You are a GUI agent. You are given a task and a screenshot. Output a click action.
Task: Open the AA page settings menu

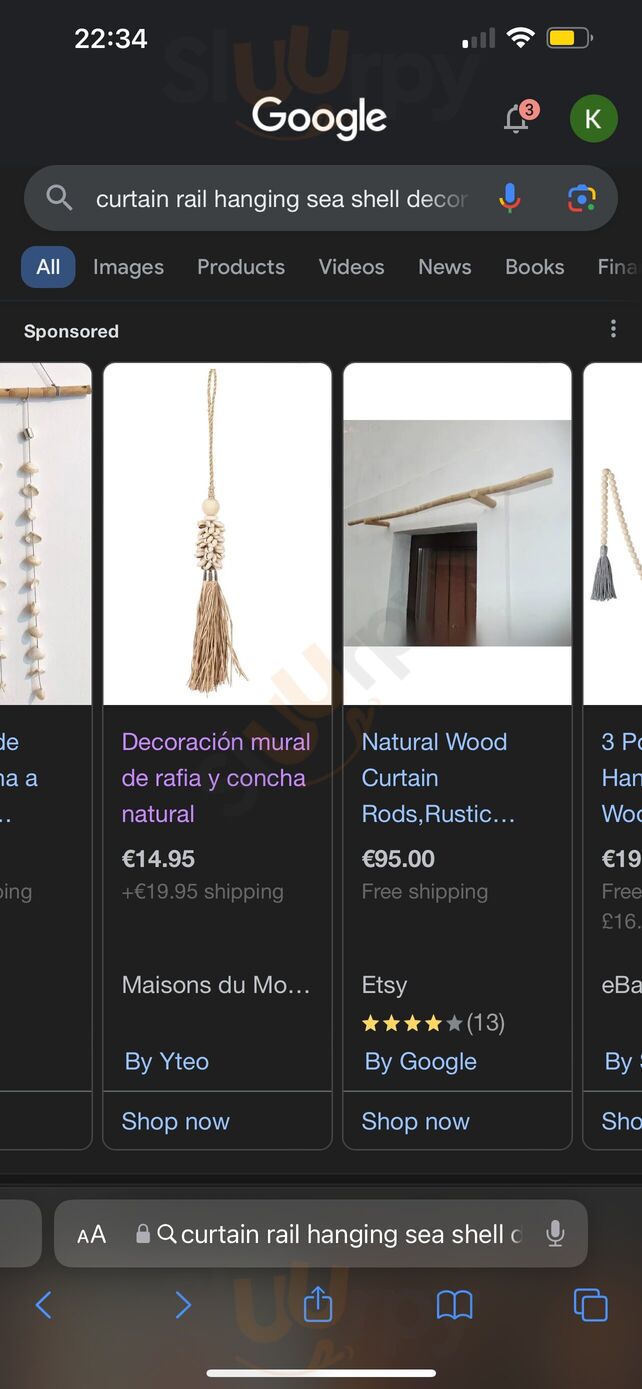tap(91, 1235)
